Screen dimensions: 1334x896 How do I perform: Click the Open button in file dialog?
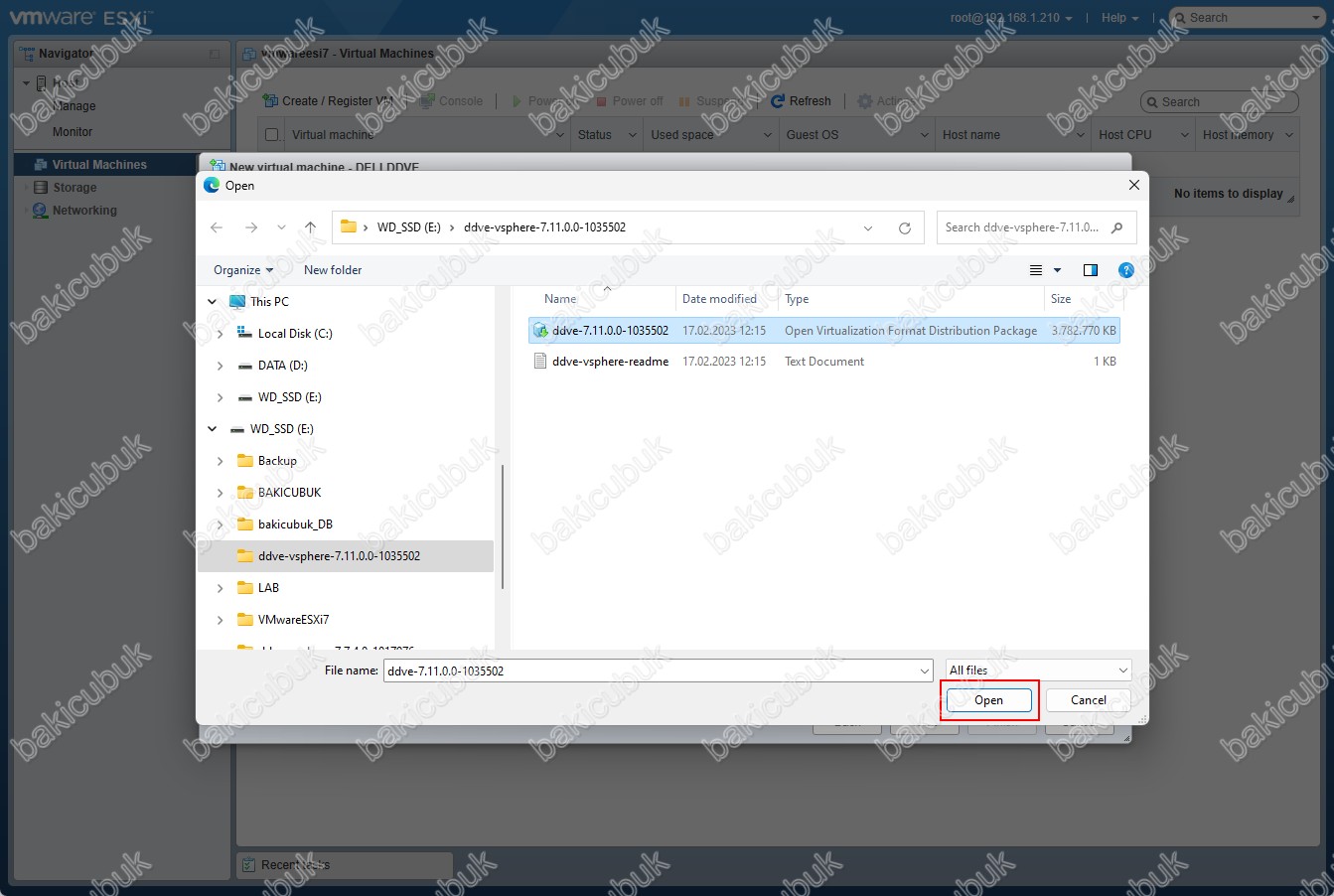tap(988, 700)
